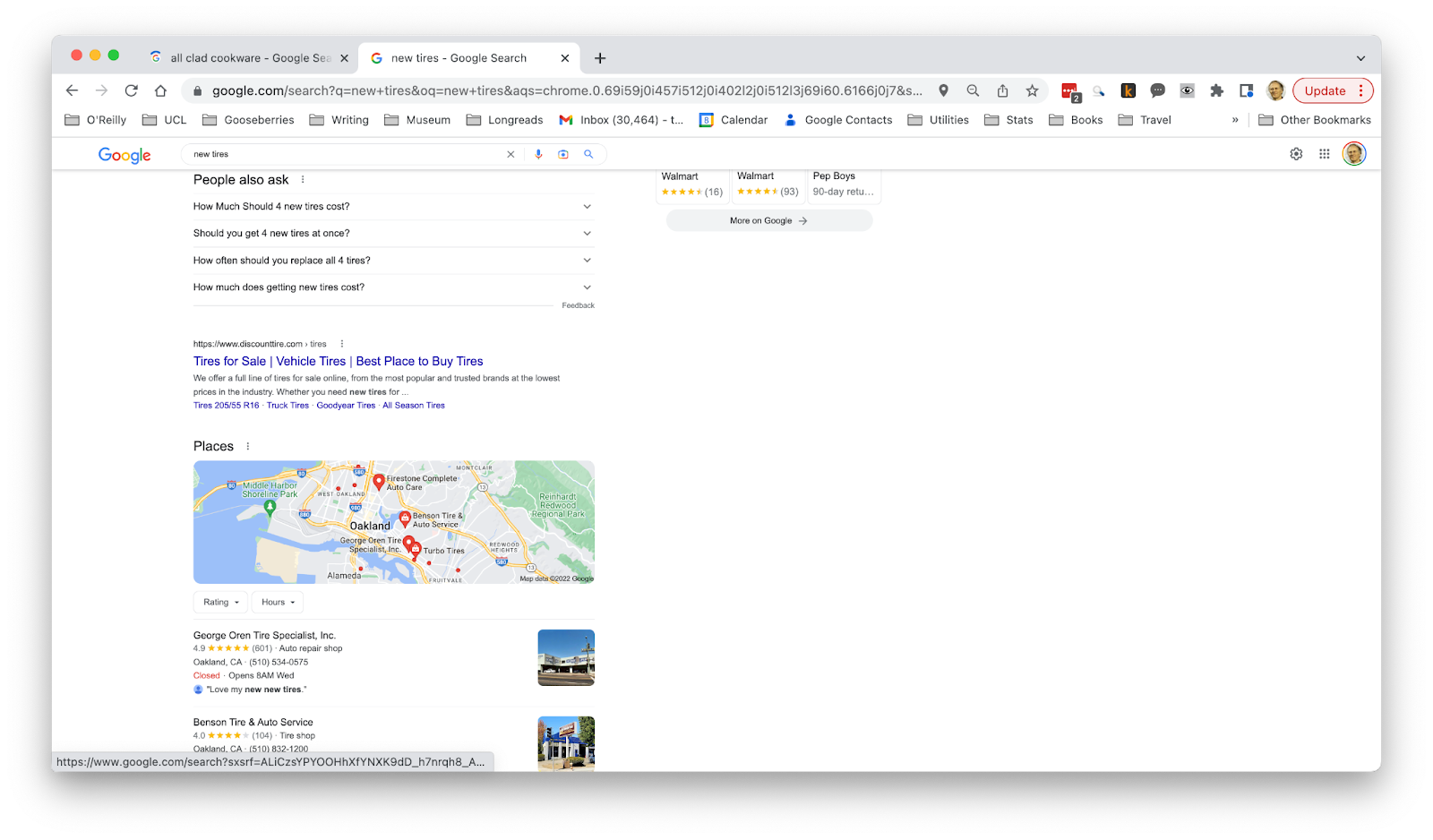Open the zoom magnifier in the address bar
1433x840 pixels.
(x=973, y=90)
